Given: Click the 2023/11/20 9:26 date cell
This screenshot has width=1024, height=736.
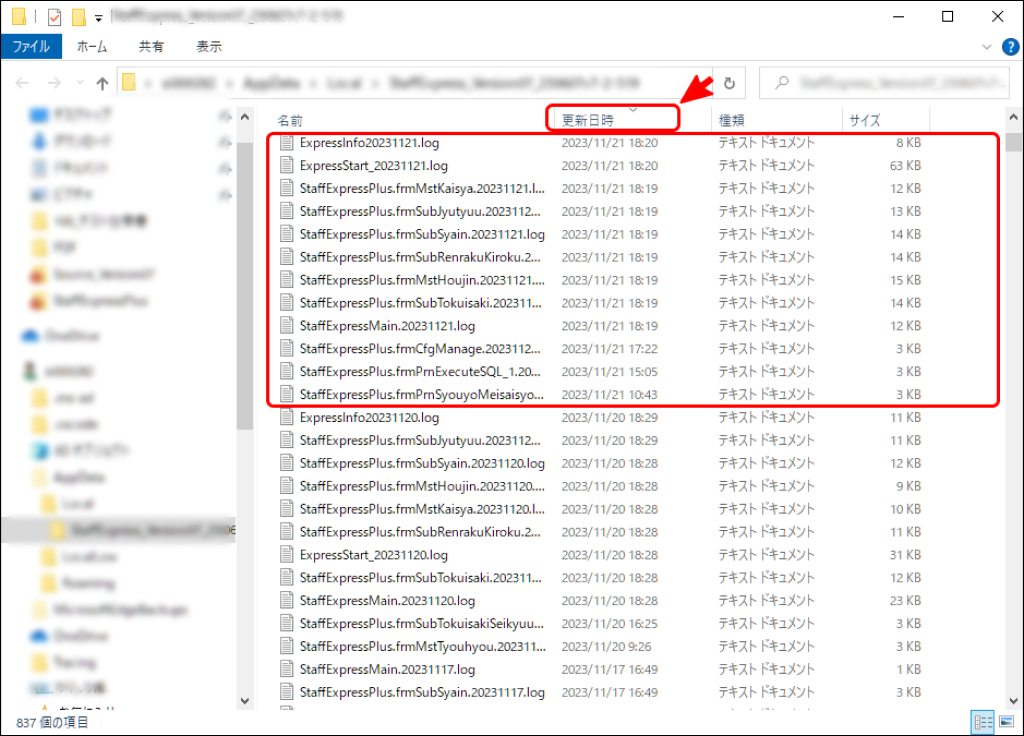Looking at the screenshot, I should click(x=606, y=647).
